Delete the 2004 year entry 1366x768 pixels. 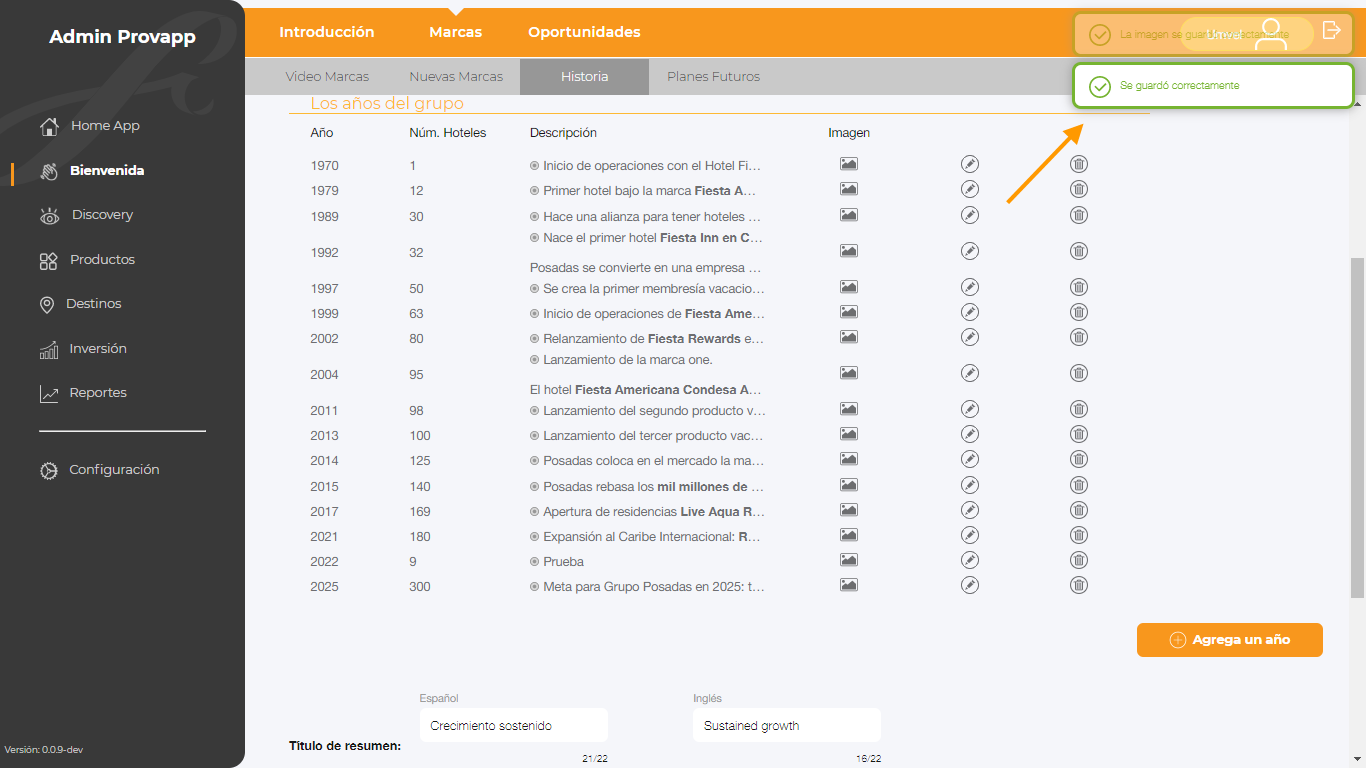tap(1079, 373)
